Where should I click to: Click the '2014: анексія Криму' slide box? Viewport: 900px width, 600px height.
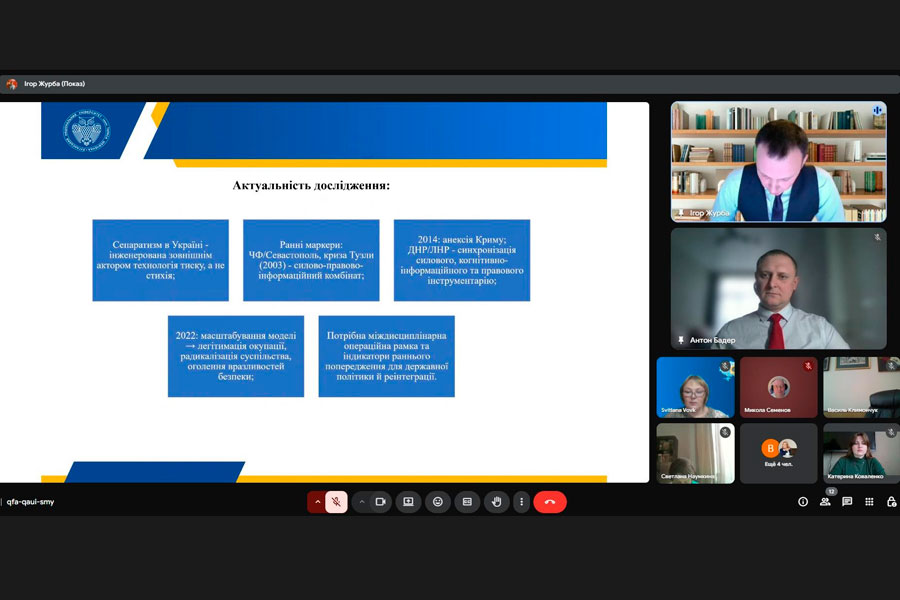462,260
